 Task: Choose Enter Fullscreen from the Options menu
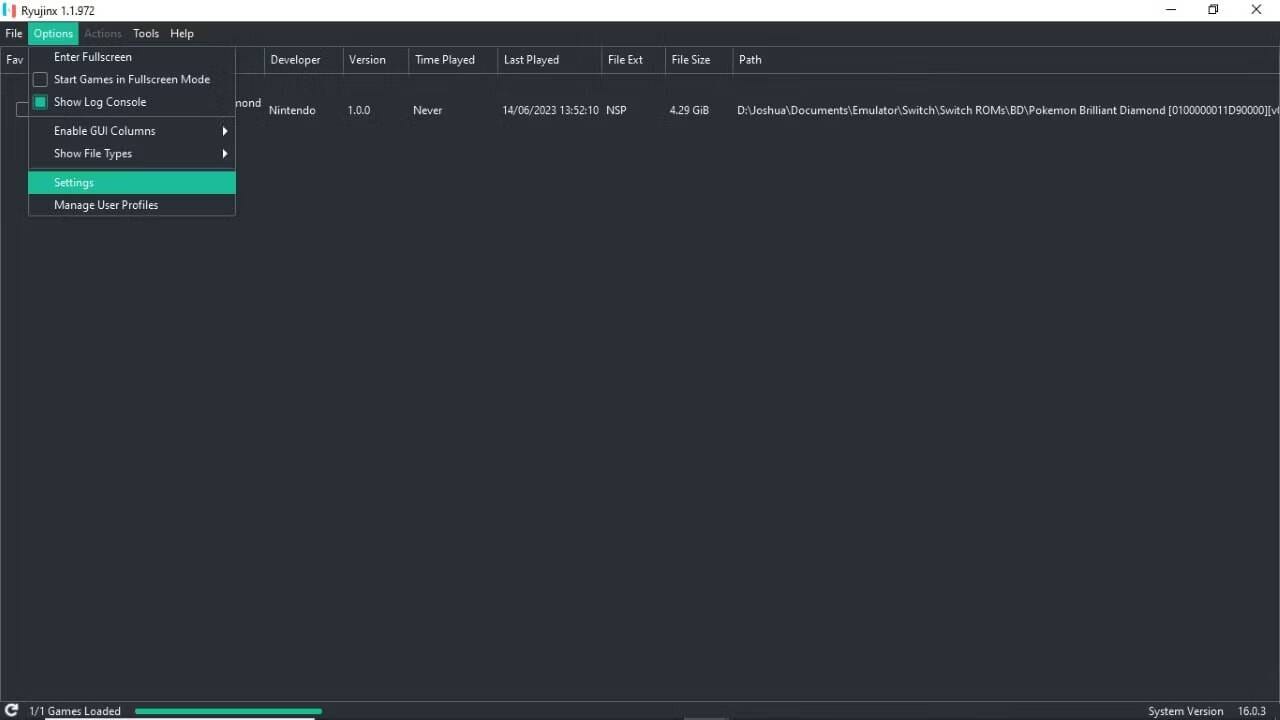132,57
